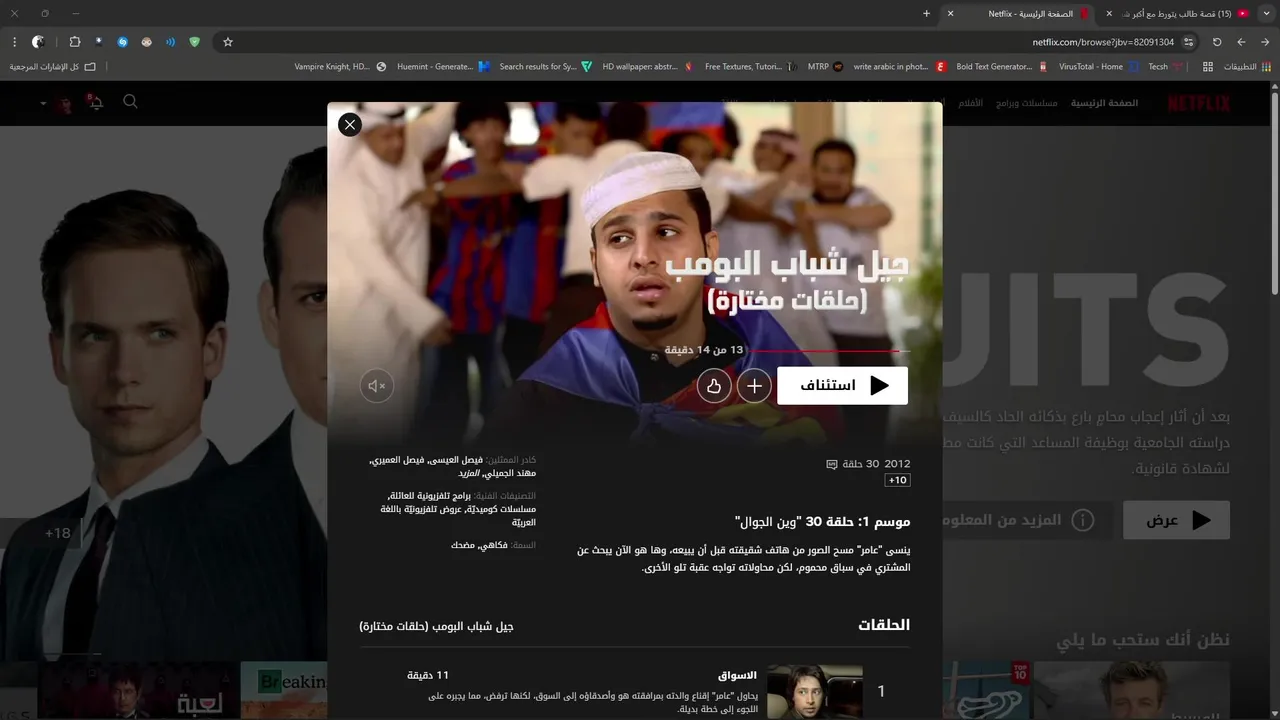
Task: Resume playback with the استئناف button
Action: [x=842, y=385]
